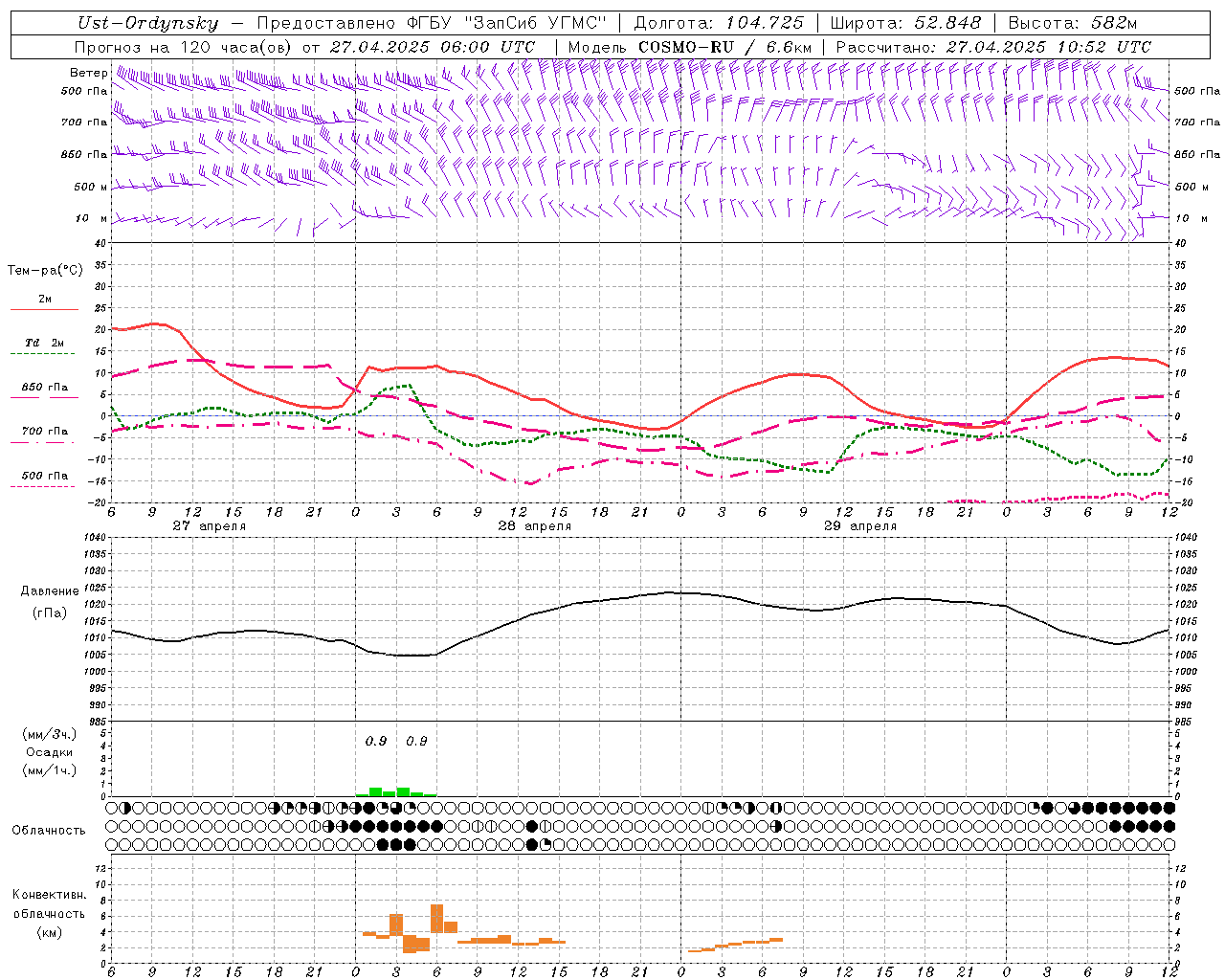Click the model label COSMO-RU / 6.6км
The image size is (1225, 980).
click(724, 47)
